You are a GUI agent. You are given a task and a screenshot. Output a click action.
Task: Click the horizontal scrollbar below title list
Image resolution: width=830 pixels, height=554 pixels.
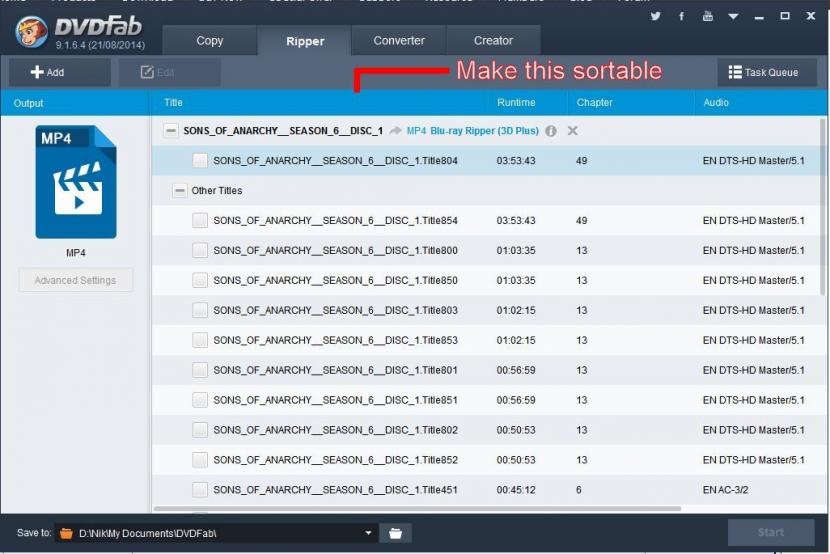point(417,508)
